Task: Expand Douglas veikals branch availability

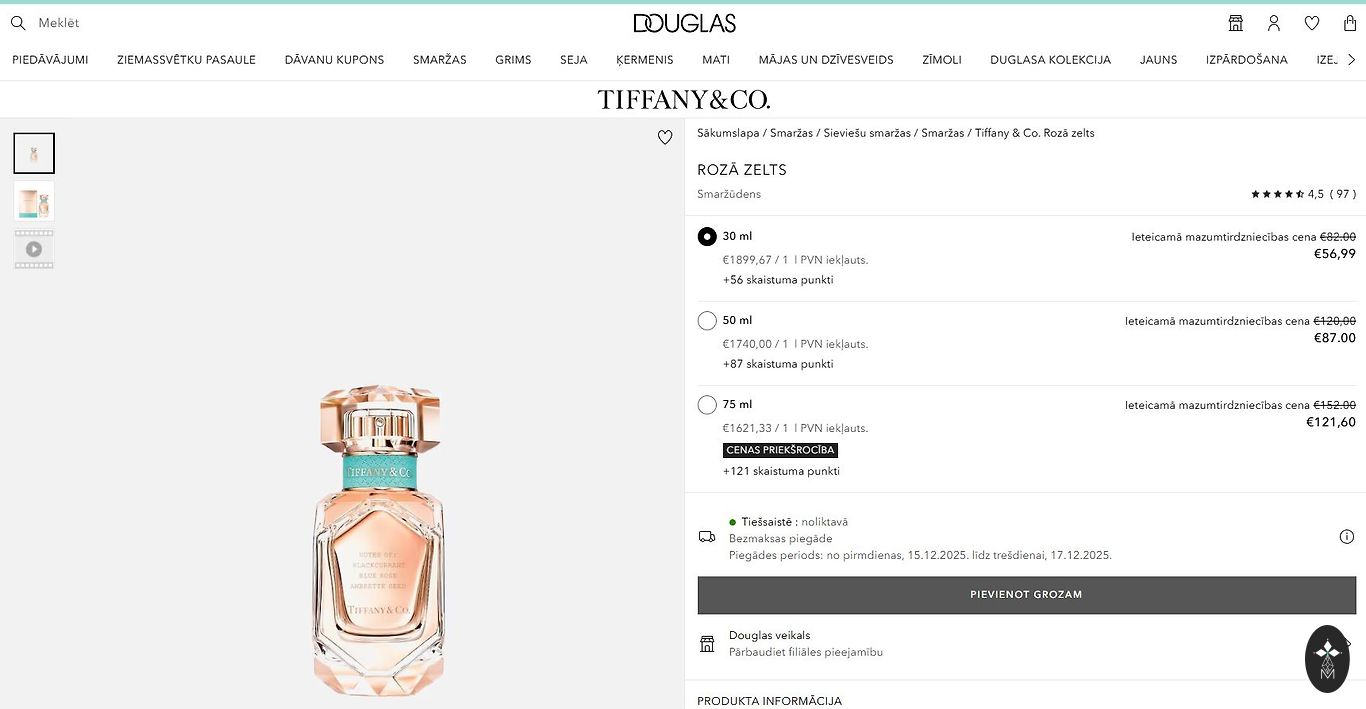Action: (x=1026, y=643)
